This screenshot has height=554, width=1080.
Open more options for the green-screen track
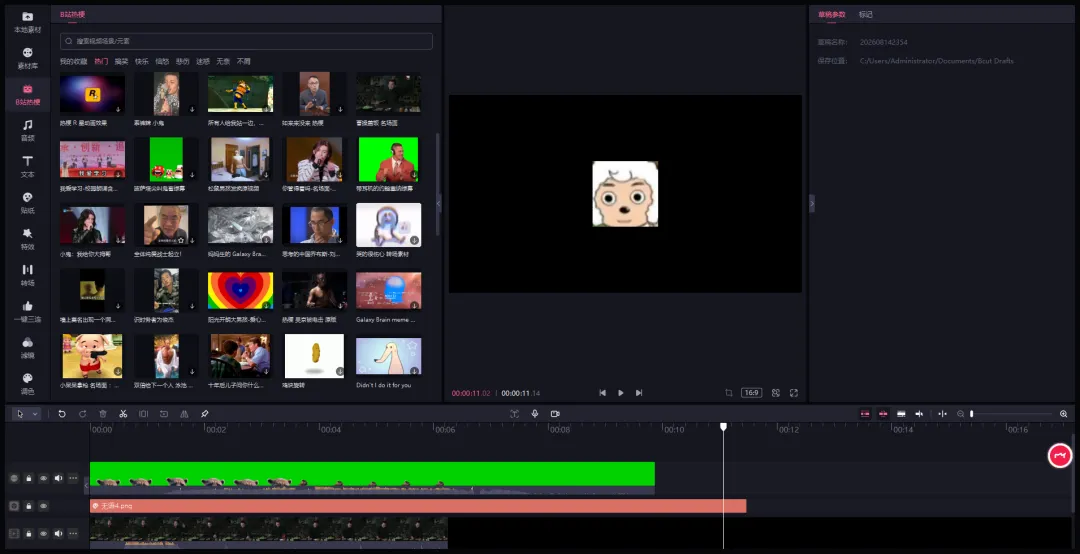click(x=73, y=478)
